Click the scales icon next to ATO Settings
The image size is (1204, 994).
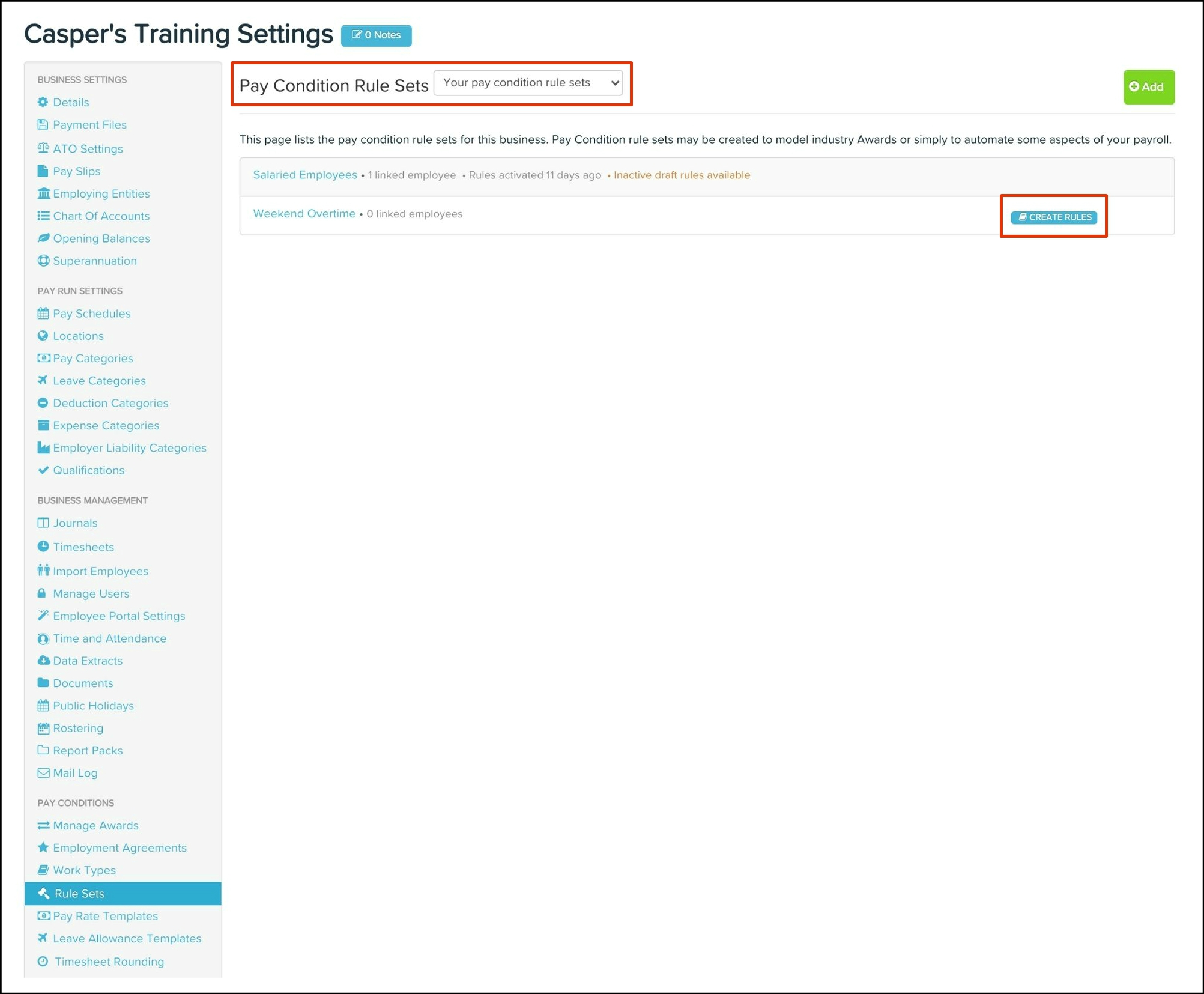(43, 148)
